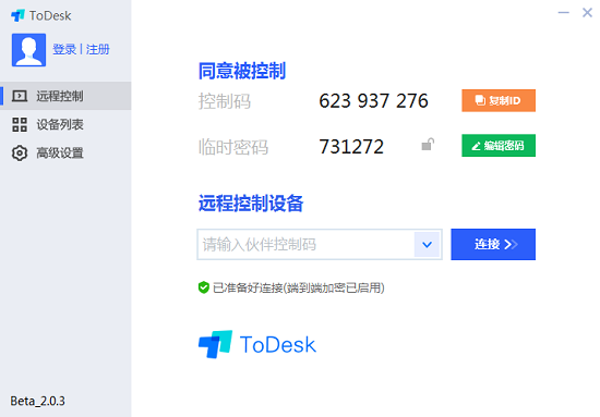Click the 设备列表 grid icon
The height and width of the screenshot is (417, 600).
pos(18,125)
